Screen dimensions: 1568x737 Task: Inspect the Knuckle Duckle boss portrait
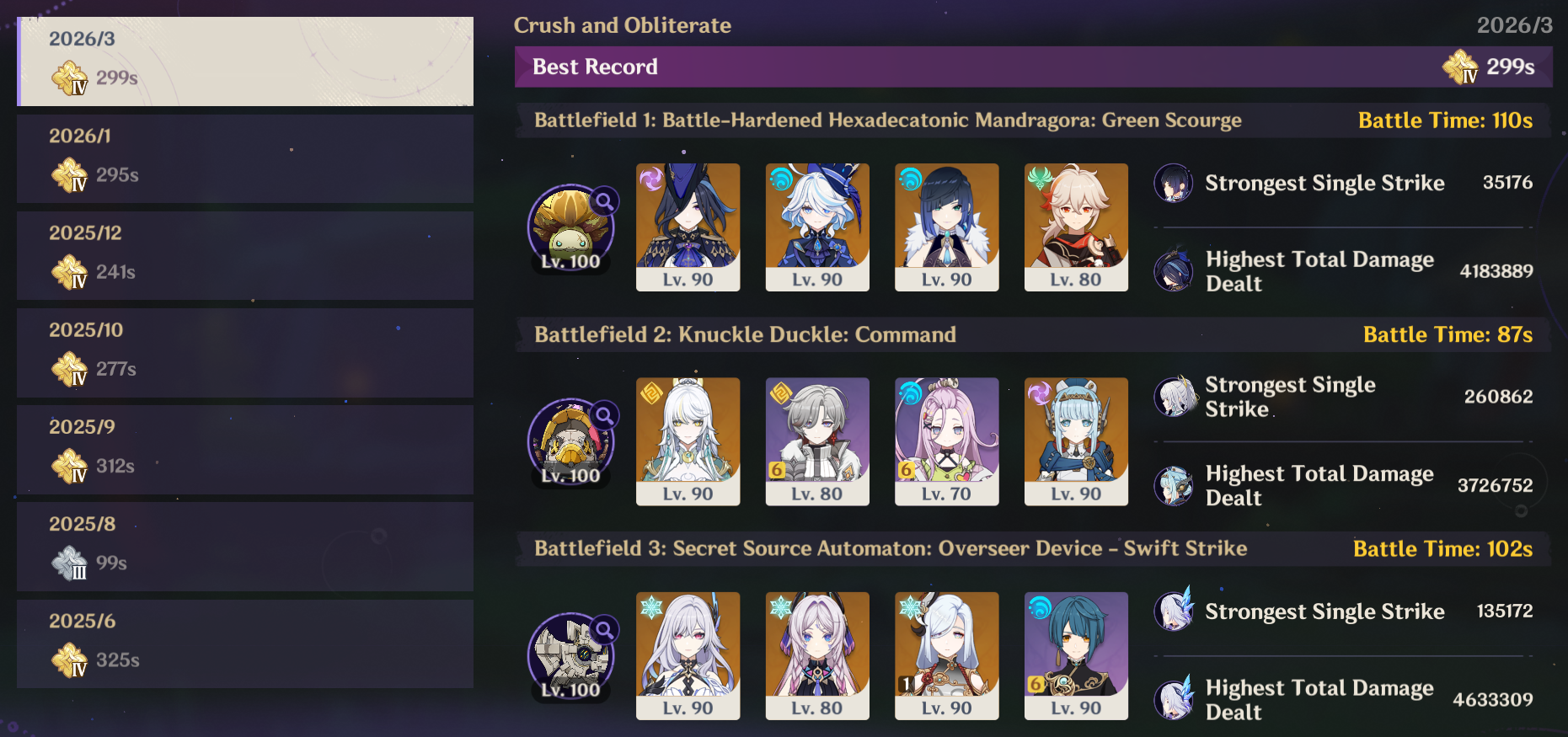pyautogui.click(x=570, y=441)
